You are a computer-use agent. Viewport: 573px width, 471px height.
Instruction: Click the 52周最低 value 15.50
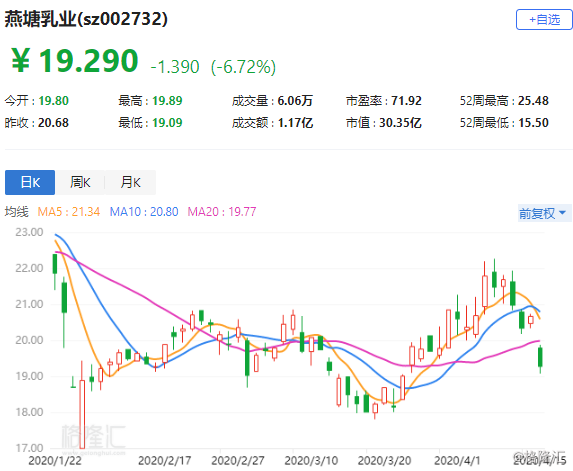click(533, 123)
